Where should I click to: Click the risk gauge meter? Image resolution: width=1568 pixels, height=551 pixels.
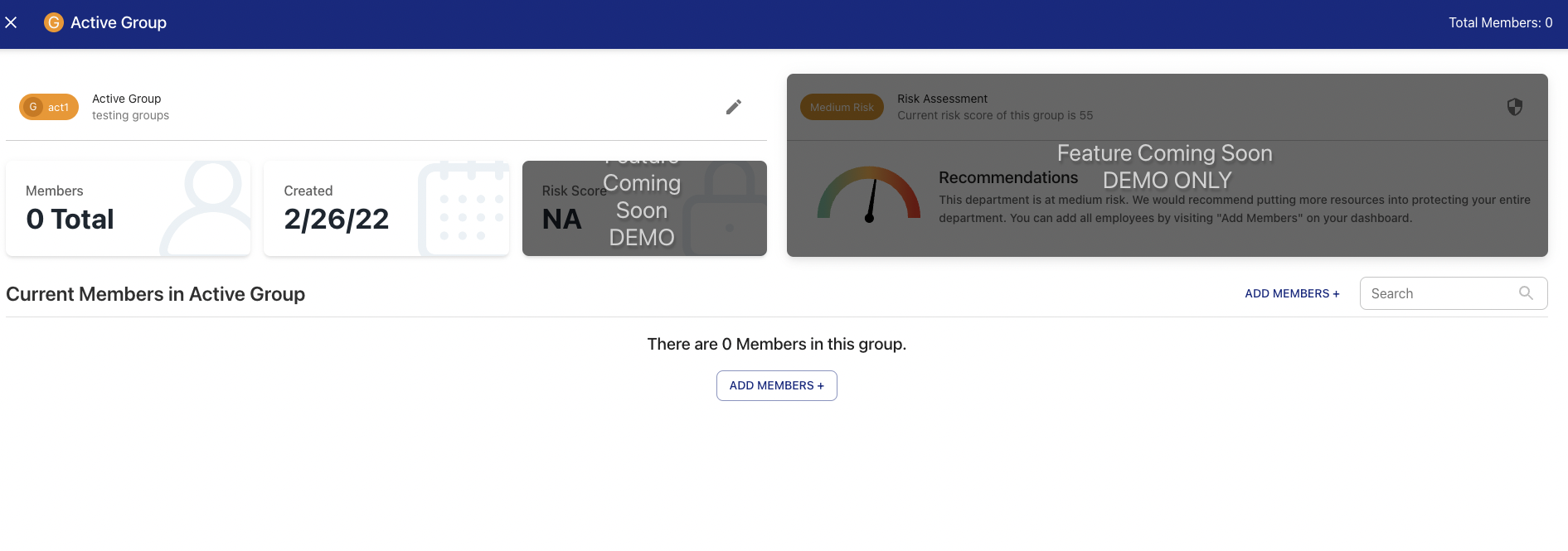[x=869, y=196]
